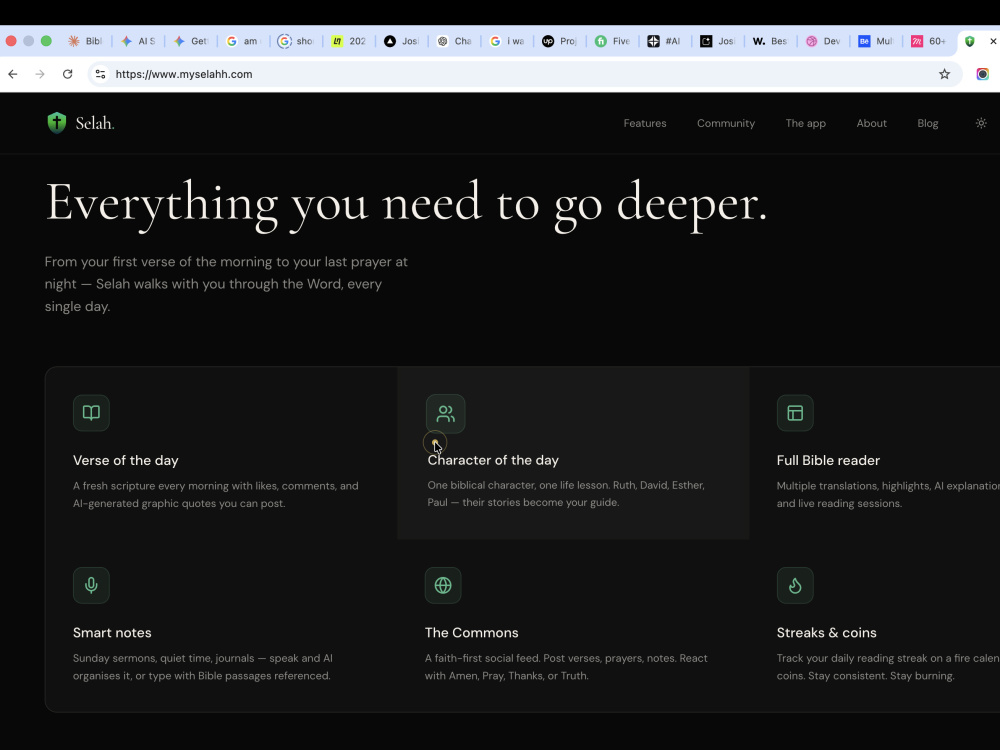Switch to the ChatGPT 'Cha' tab
The height and width of the screenshot is (750, 1000).
coord(455,41)
